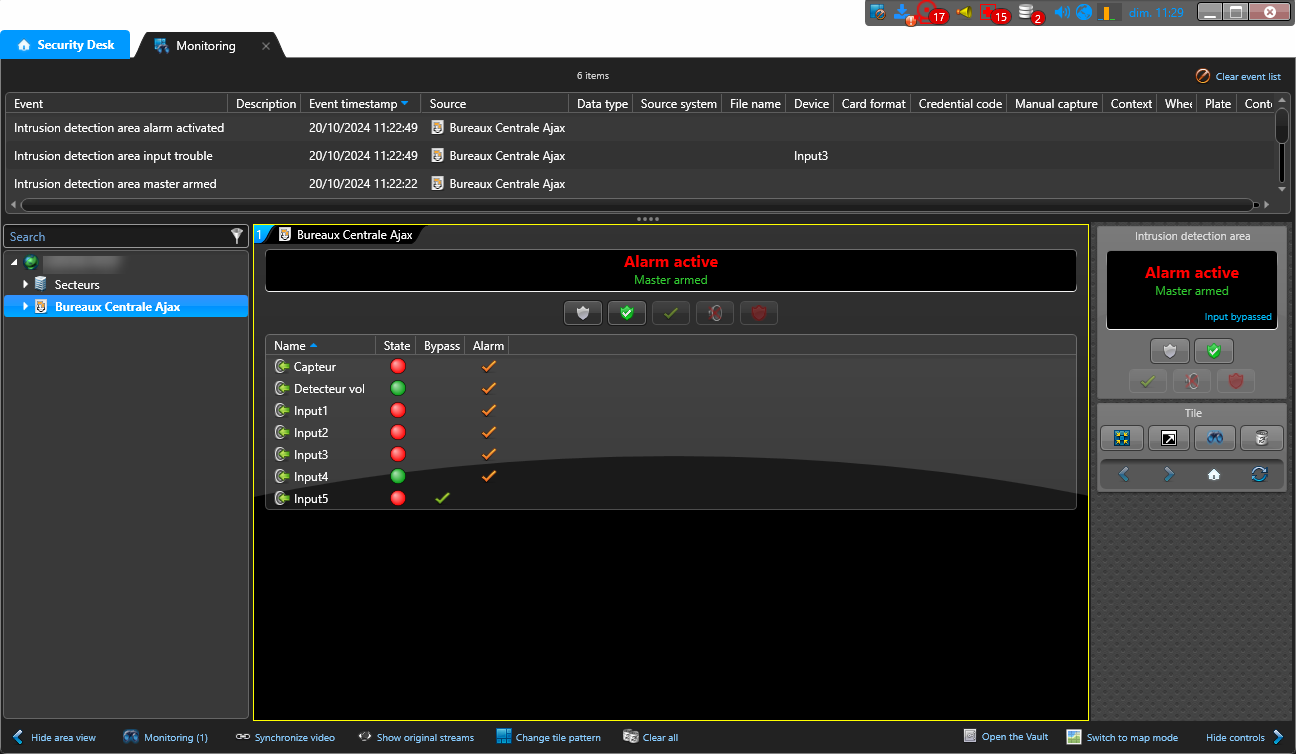Toggle Synchronize video
The height and width of the screenshot is (754, 1296).
coord(285,738)
